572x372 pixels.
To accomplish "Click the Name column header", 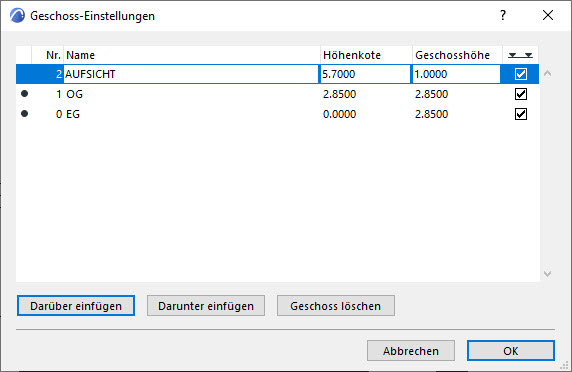I will click(192, 55).
